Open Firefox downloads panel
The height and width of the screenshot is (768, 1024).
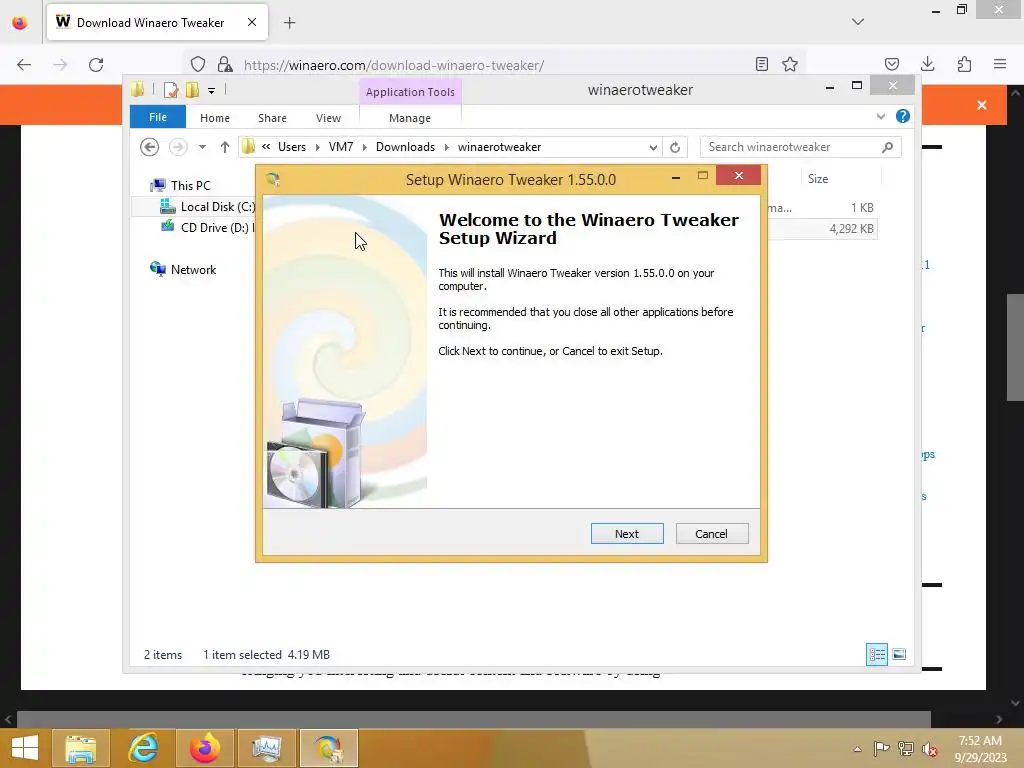click(x=928, y=64)
